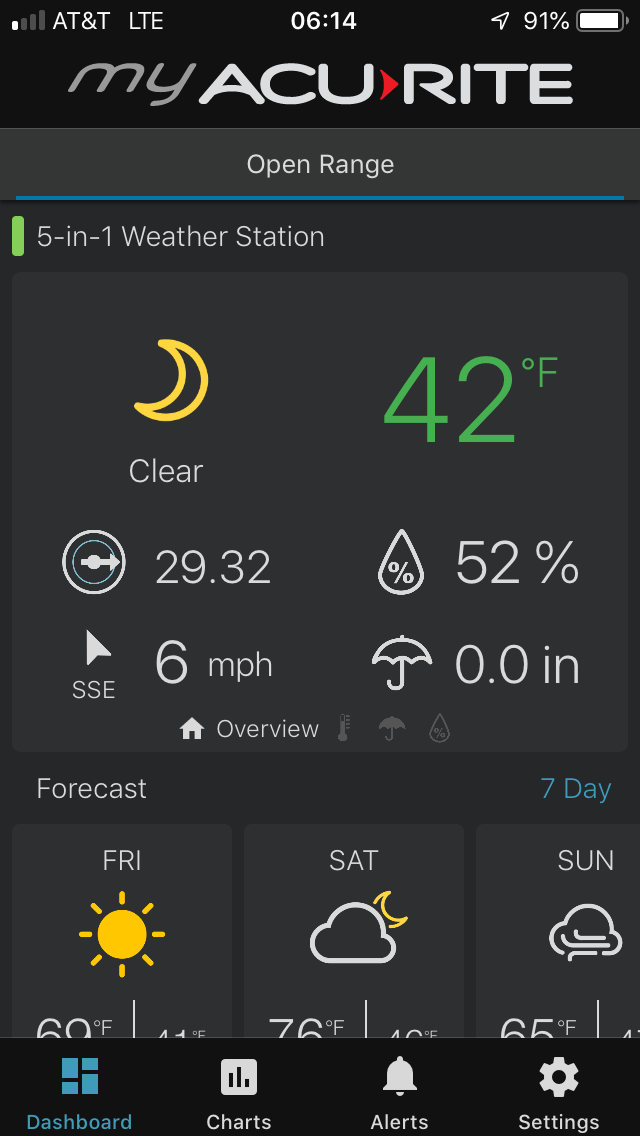This screenshot has height=1136, width=640.
Task: Tap the humidity droplet percent icon
Action: pyautogui.click(x=401, y=564)
